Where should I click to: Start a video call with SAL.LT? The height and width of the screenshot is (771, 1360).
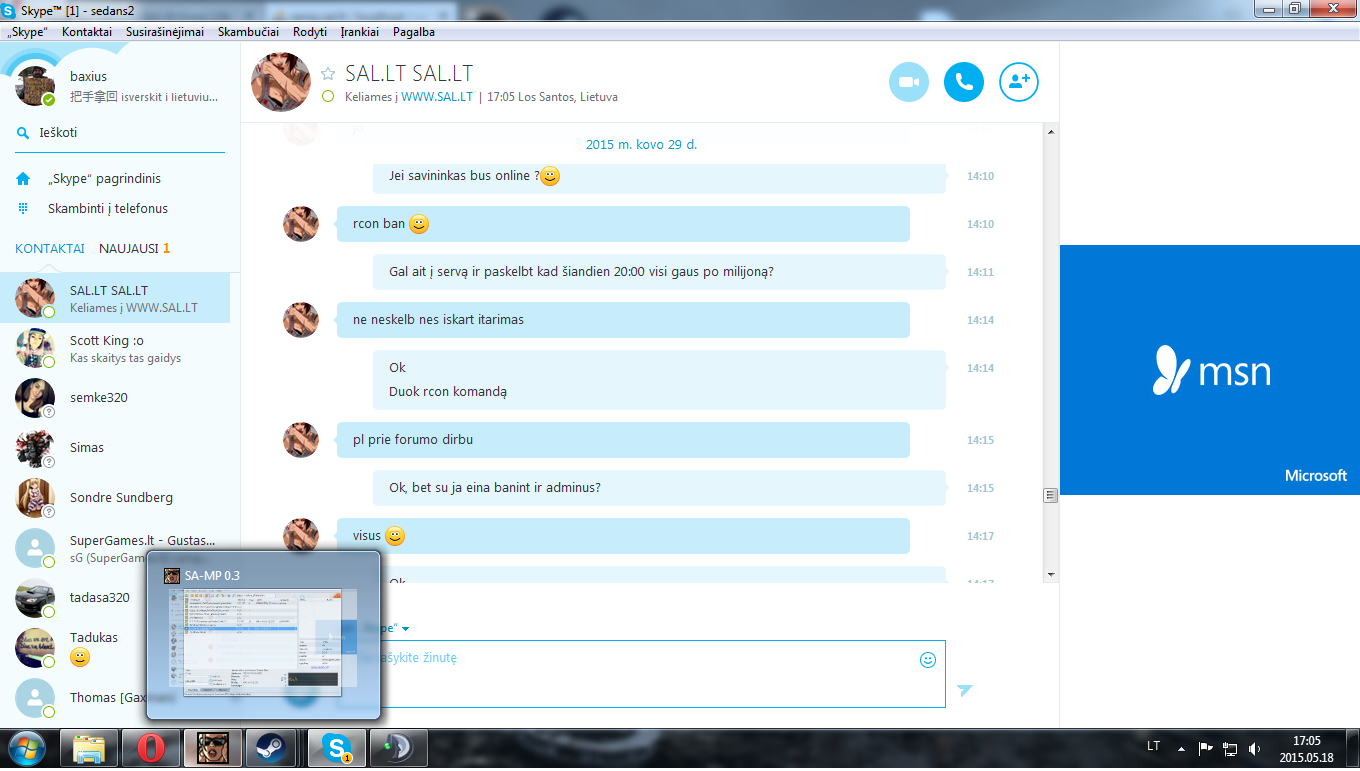pos(908,82)
